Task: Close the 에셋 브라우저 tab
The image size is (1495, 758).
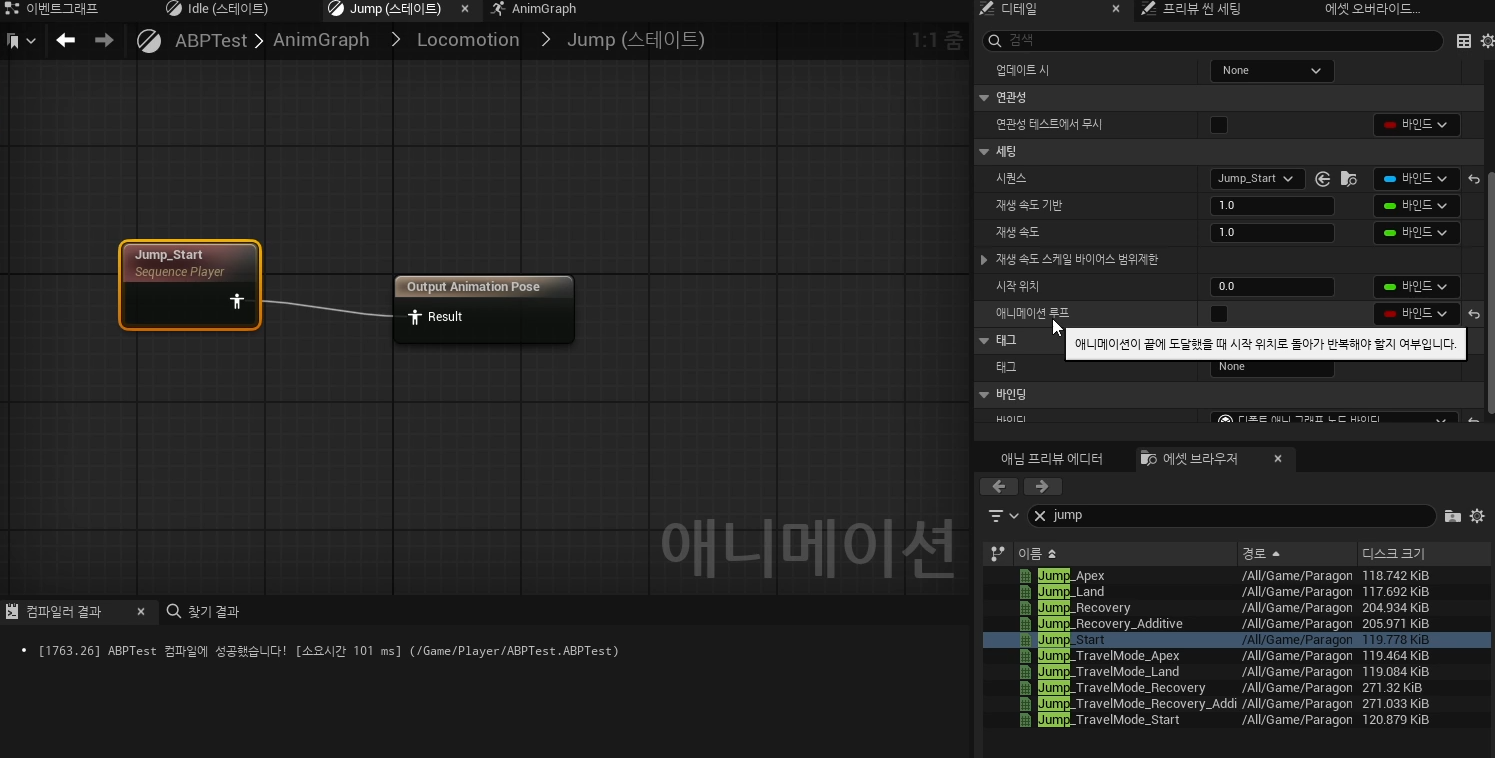Action: click(1278, 459)
